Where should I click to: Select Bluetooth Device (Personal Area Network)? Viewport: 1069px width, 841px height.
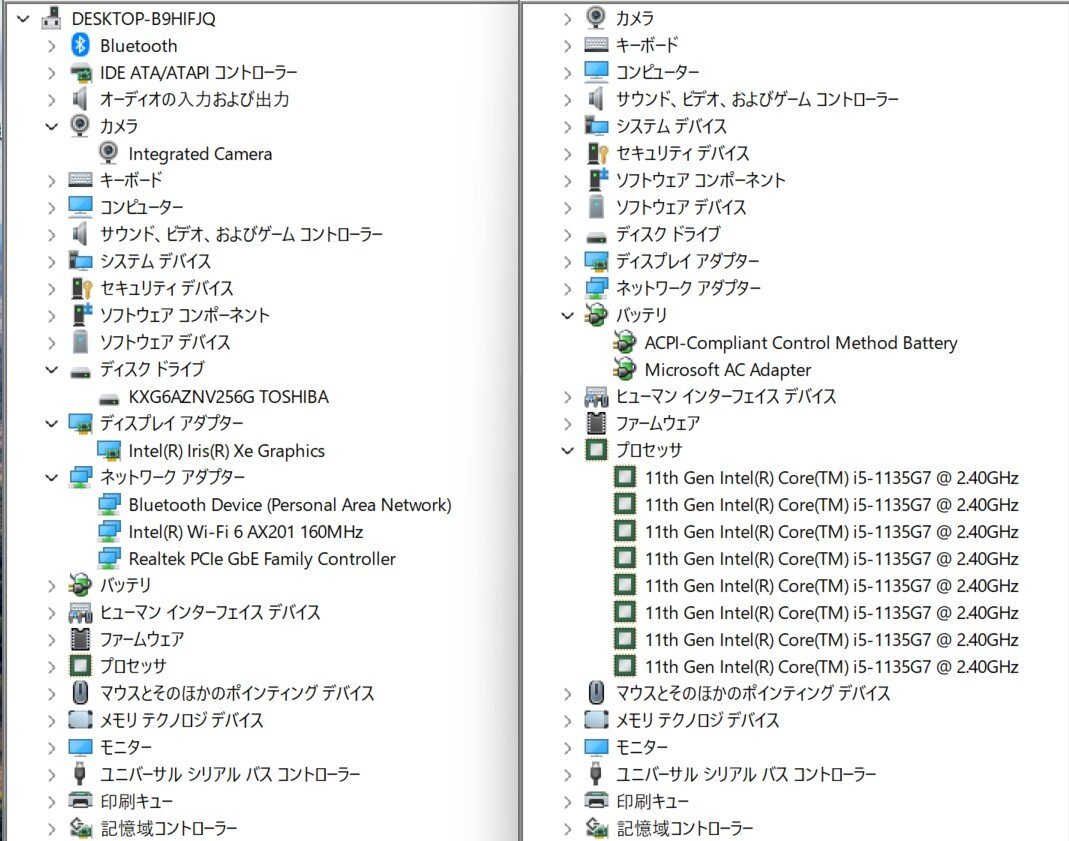coord(290,504)
